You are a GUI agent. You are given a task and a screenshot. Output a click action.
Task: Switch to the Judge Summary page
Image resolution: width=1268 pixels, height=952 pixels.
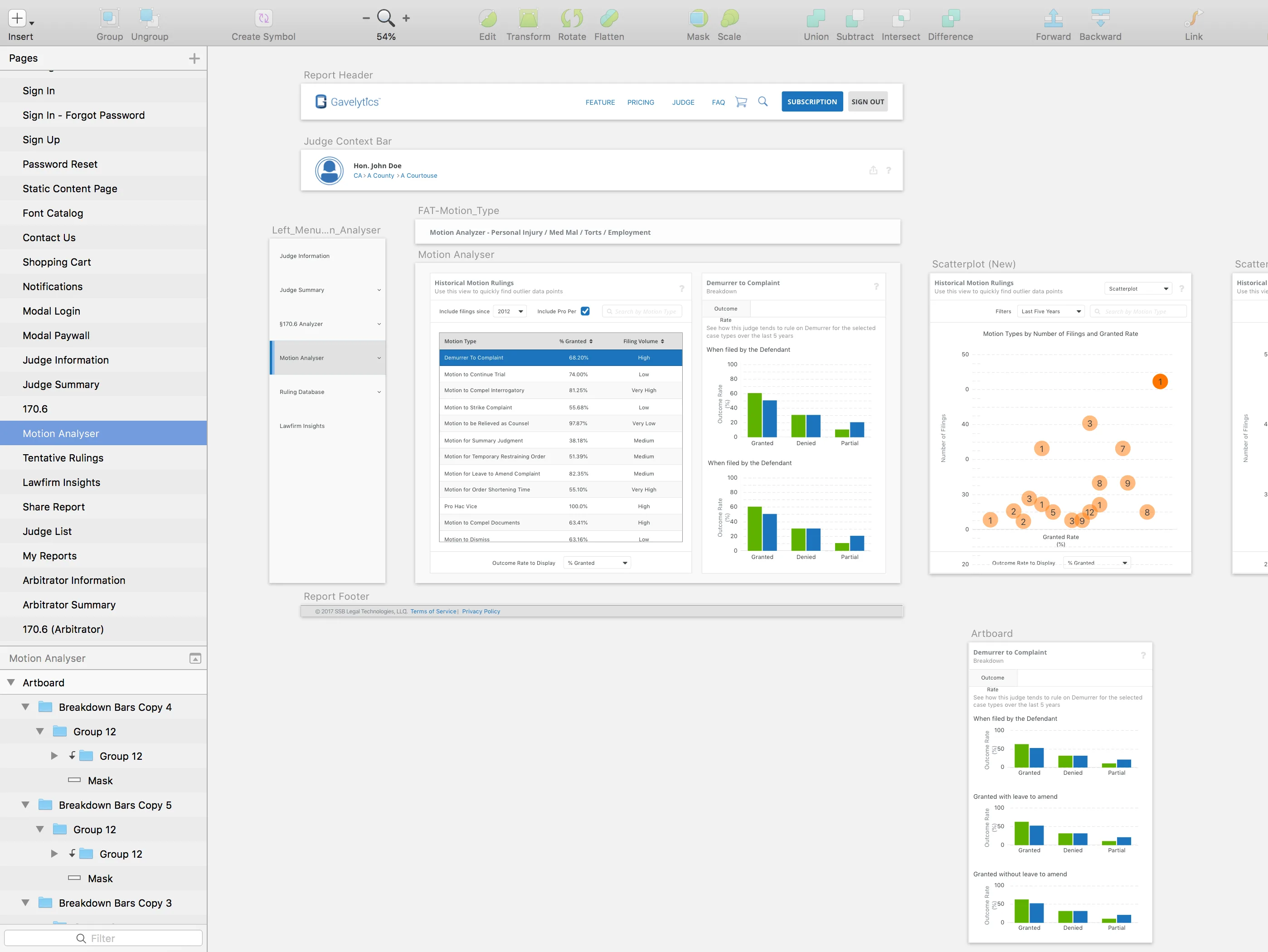[x=61, y=384]
